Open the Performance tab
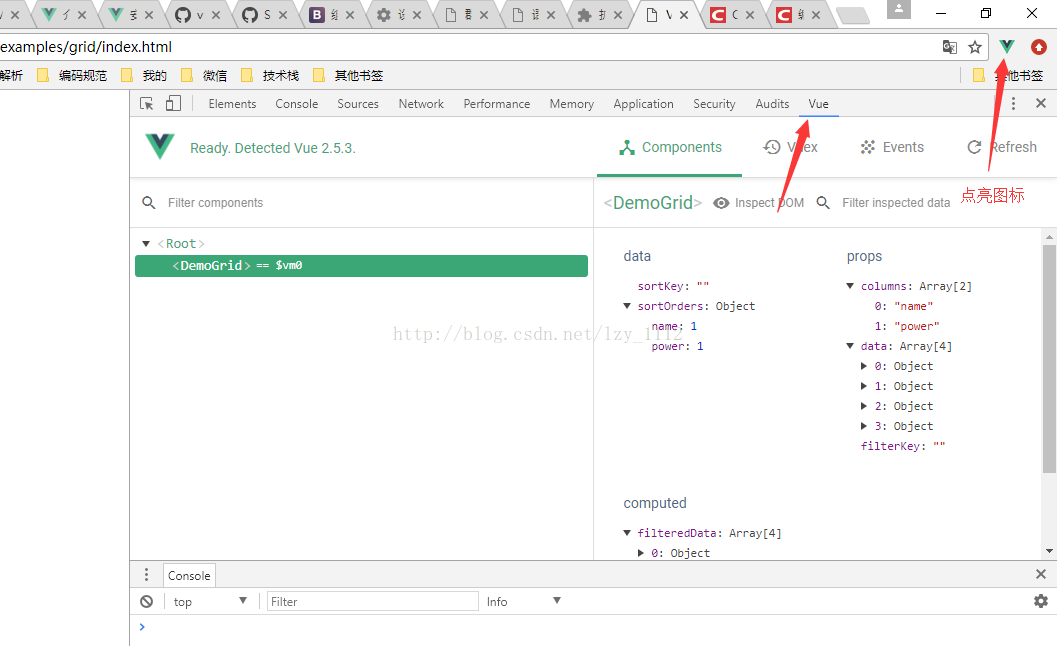Viewport: 1057px width, 646px height. 497,104
